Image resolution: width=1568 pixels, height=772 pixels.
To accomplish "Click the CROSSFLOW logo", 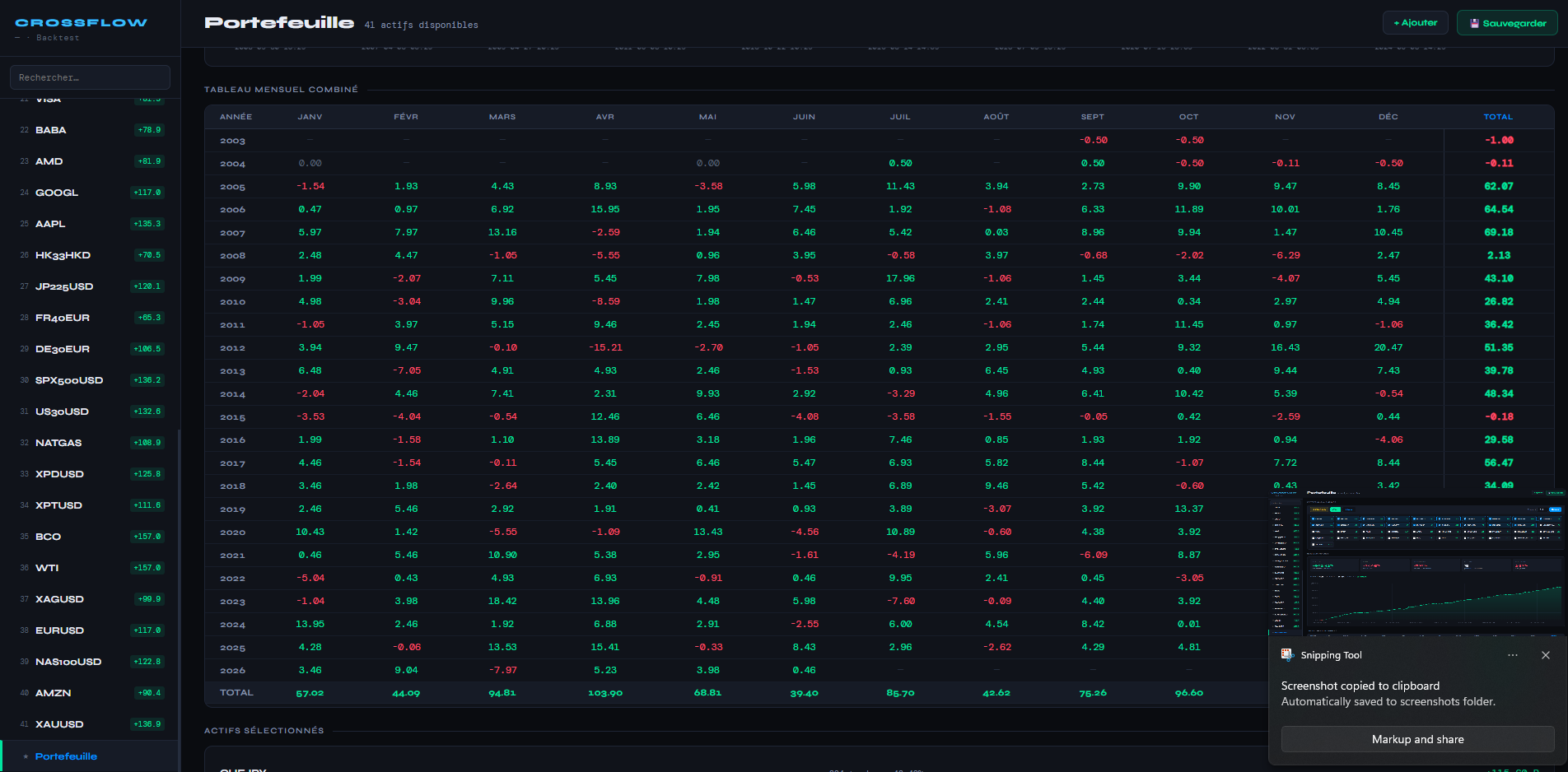I will click(81, 23).
